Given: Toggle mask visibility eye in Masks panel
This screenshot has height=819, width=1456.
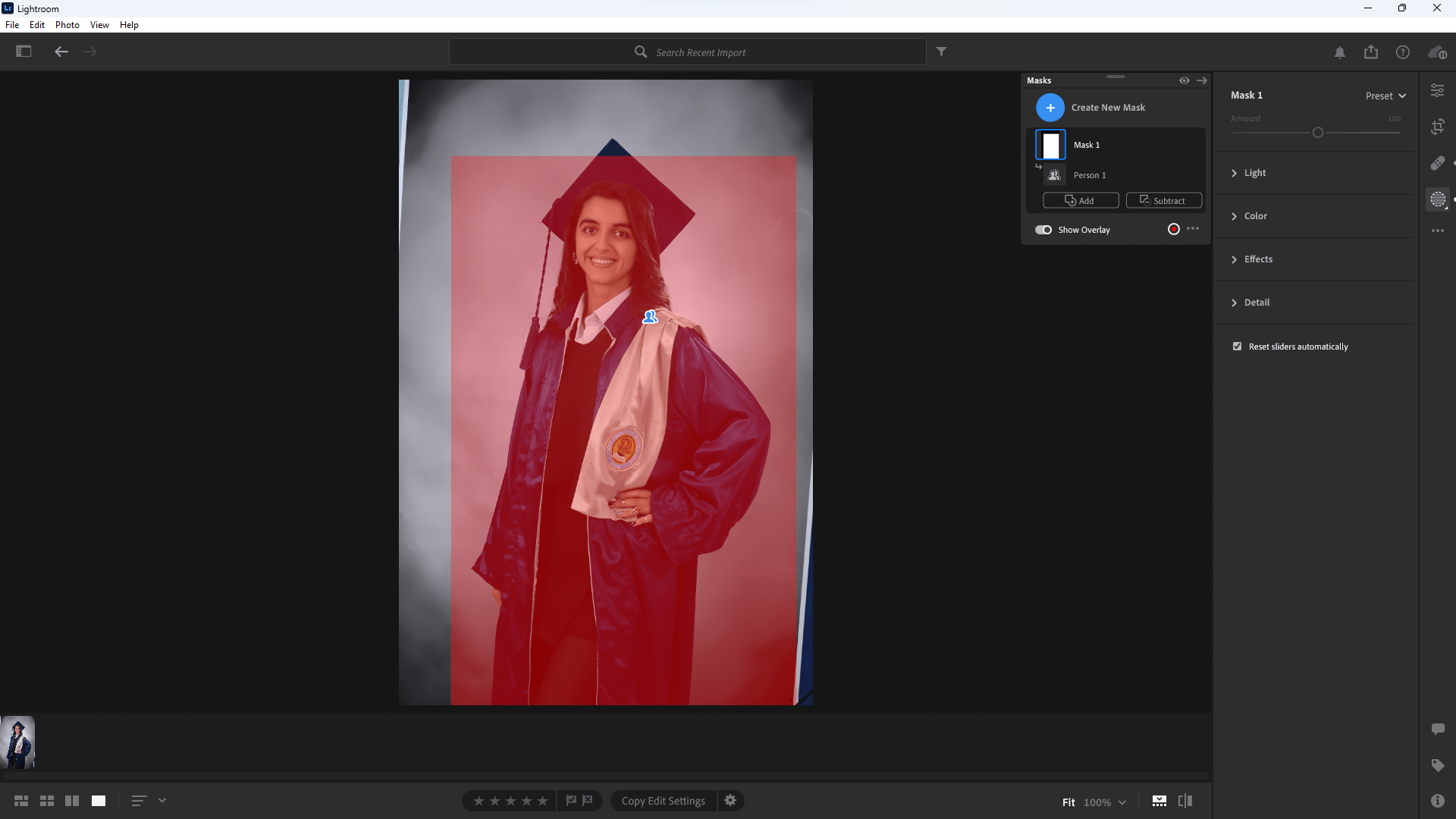Looking at the screenshot, I should pyautogui.click(x=1184, y=80).
